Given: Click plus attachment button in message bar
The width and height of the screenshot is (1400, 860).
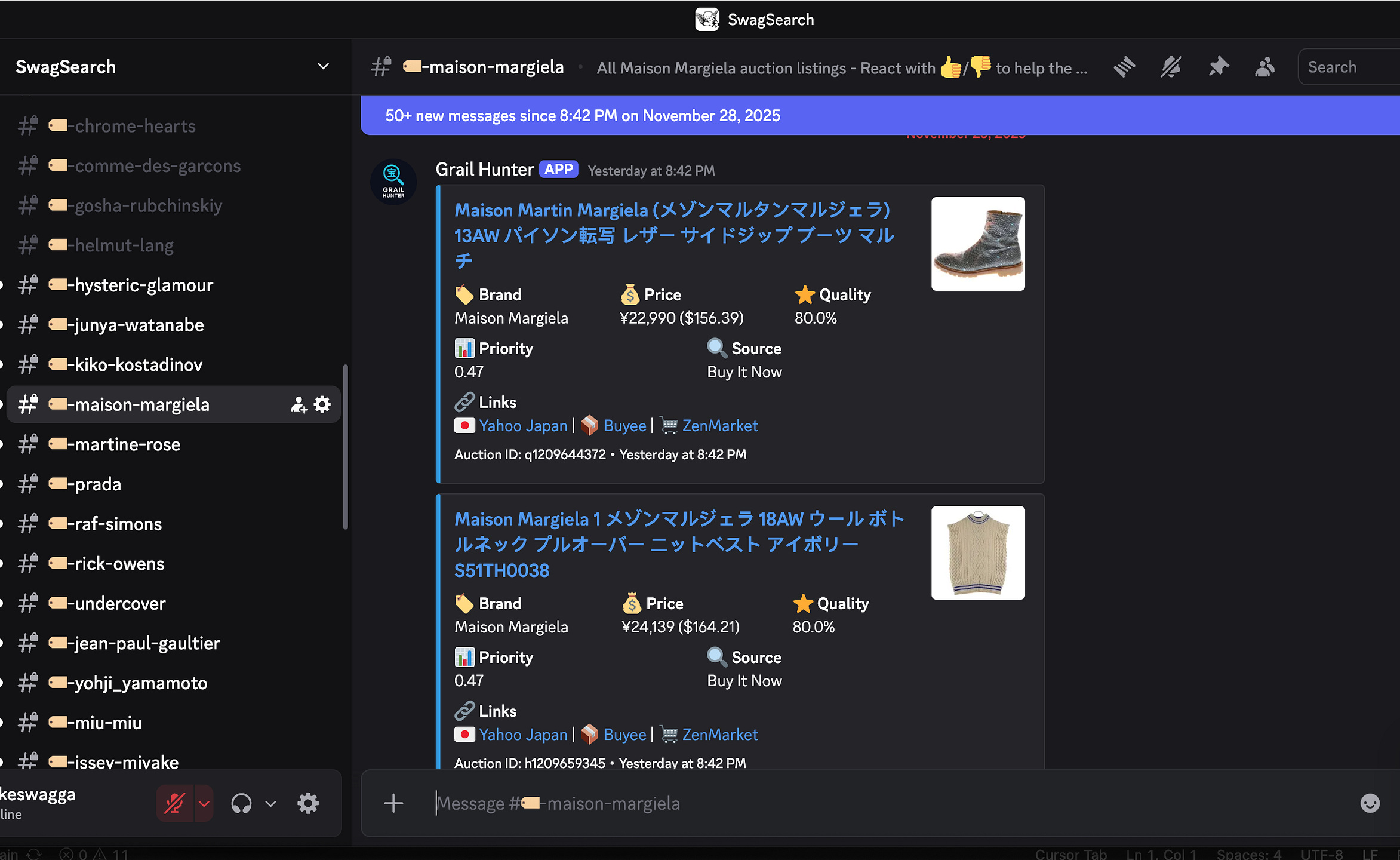Looking at the screenshot, I should (x=393, y=803).
